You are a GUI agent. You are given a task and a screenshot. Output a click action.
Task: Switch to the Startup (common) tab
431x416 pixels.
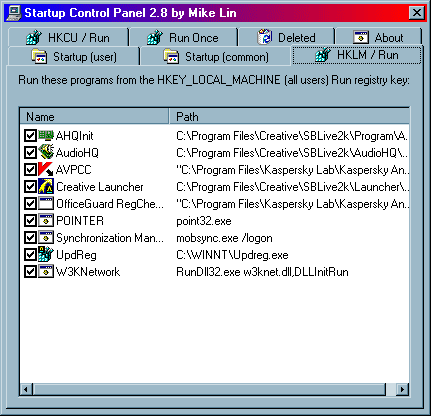coord(216,56)
